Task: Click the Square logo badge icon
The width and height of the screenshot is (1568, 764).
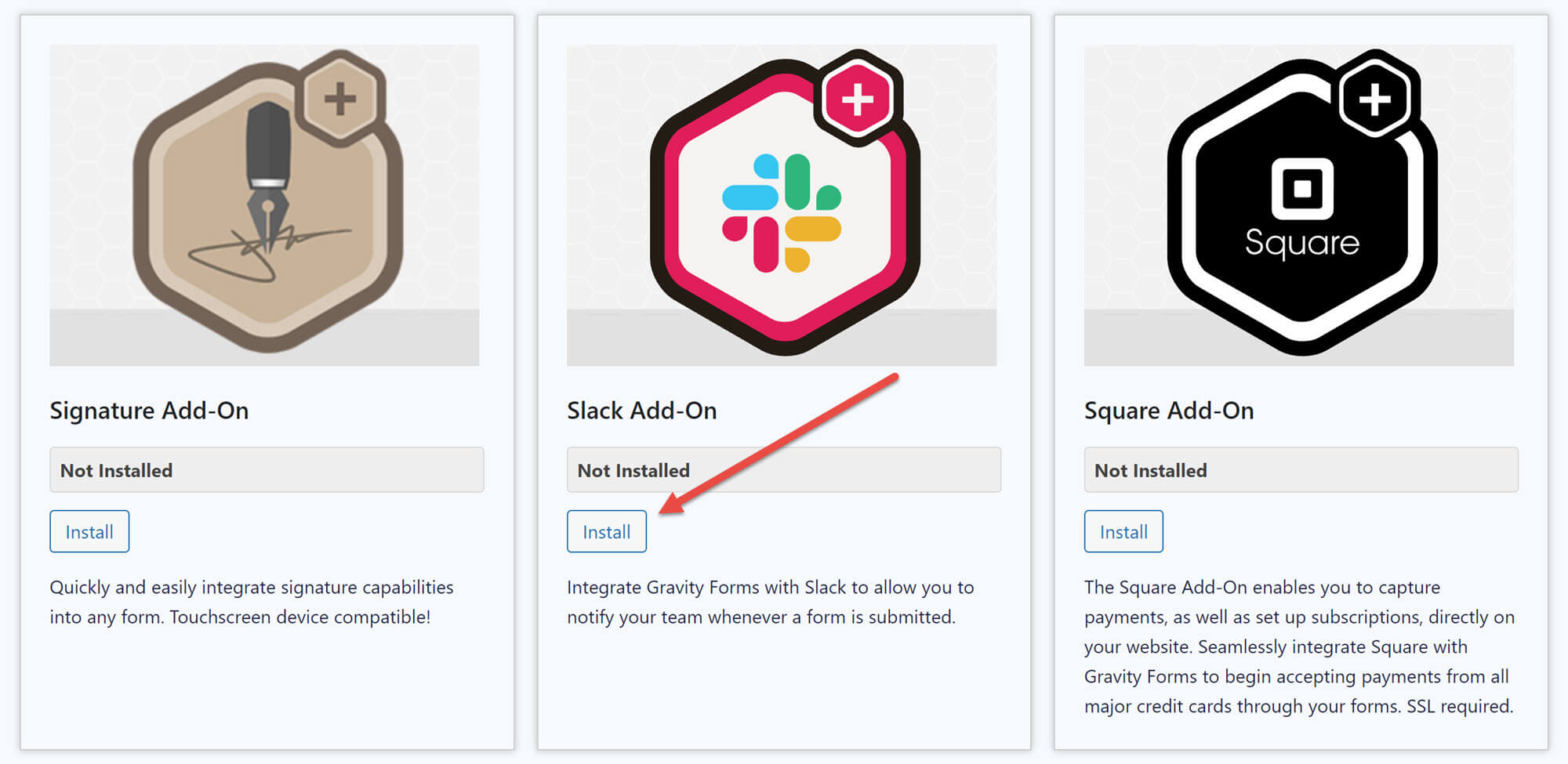Action: pyautogui.click(x=1301, y=201)
